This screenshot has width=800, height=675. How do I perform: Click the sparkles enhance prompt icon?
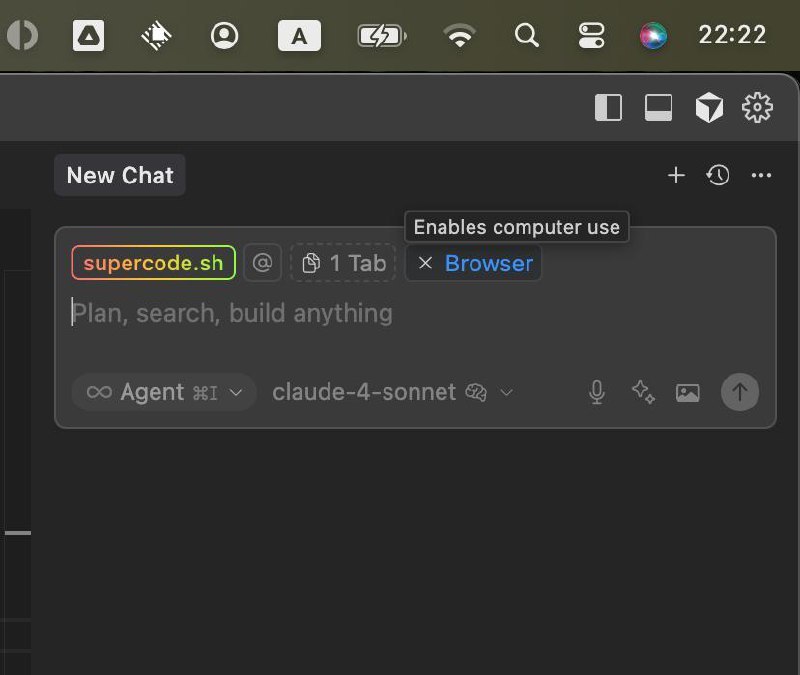pos(643,392)
